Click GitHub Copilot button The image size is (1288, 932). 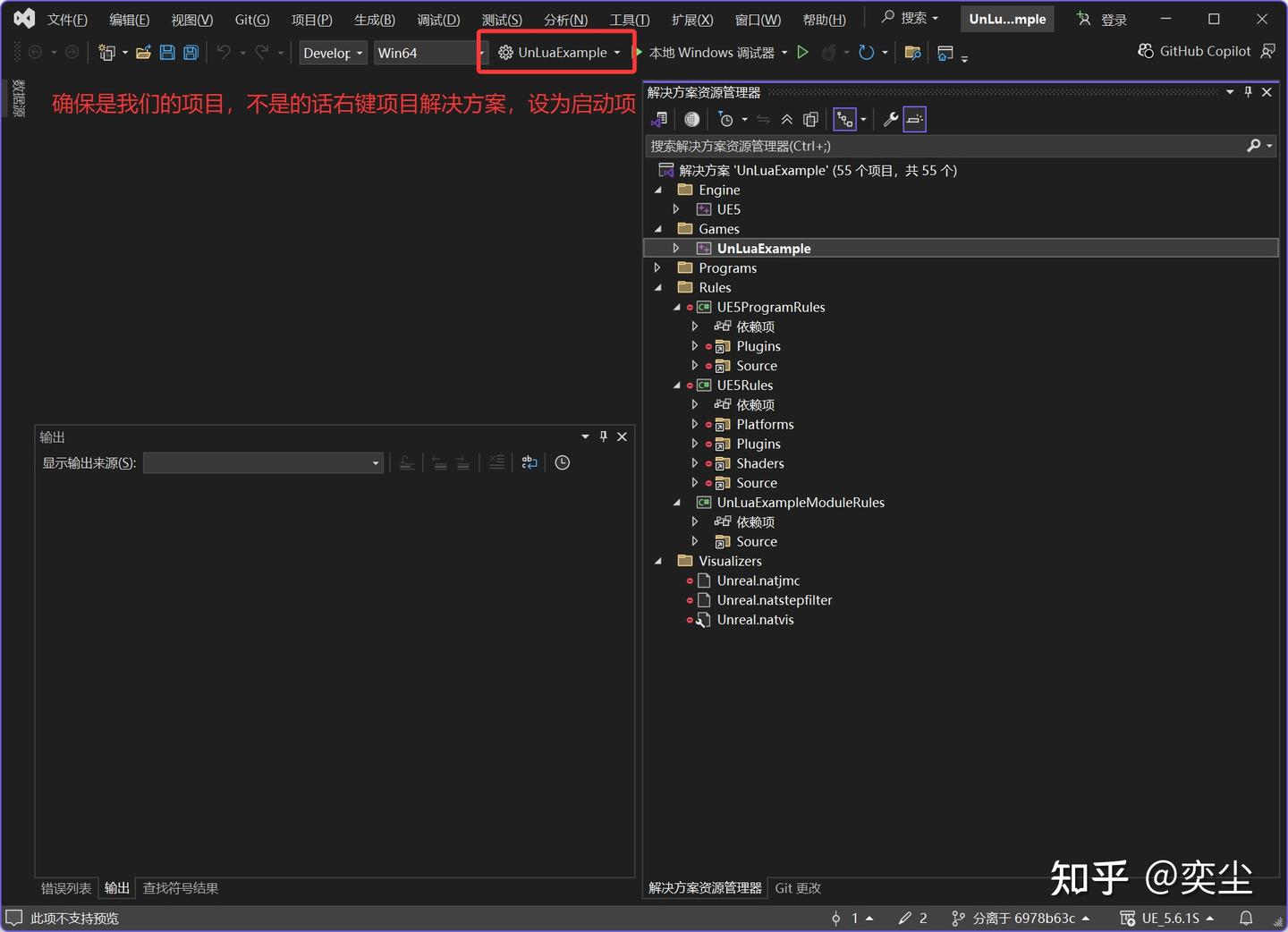point(1194,52)
